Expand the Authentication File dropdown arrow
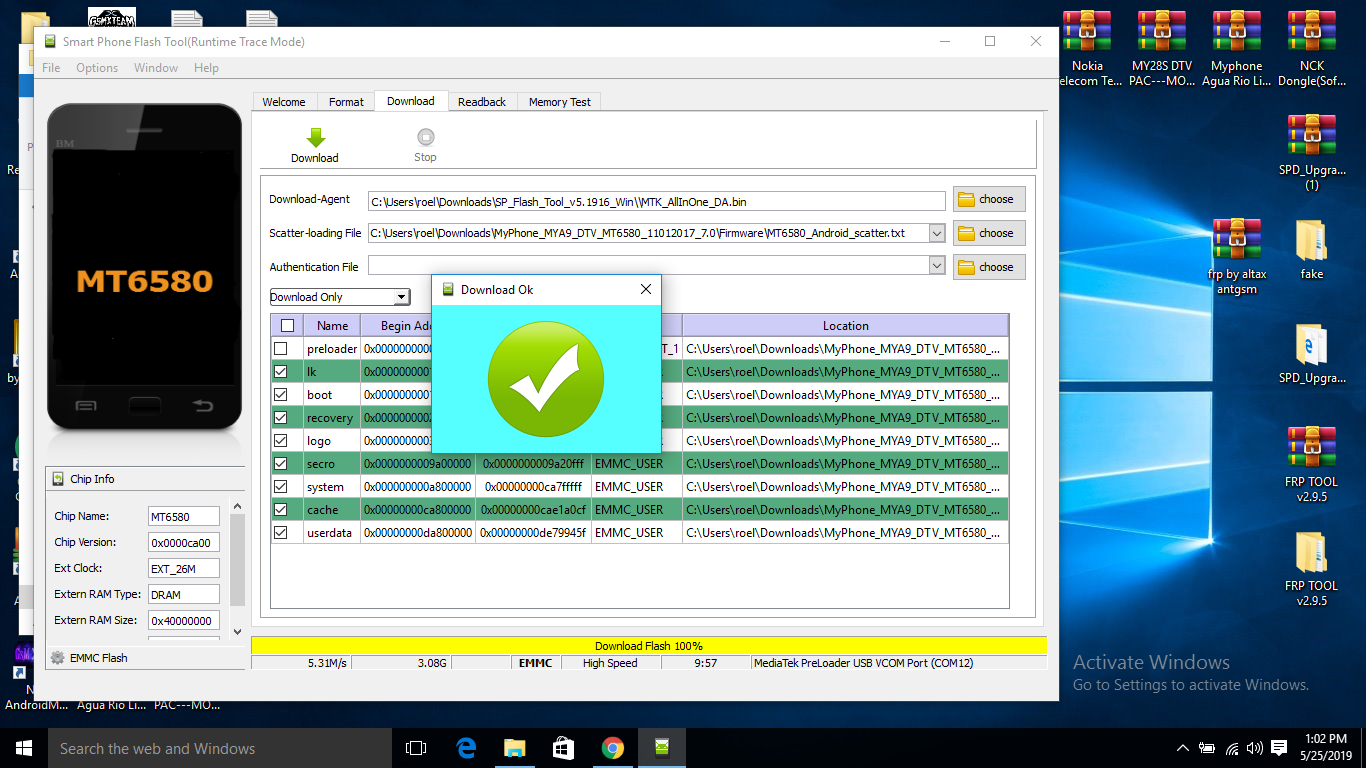This screenshot has width=1366, height=768. point(937,267)
